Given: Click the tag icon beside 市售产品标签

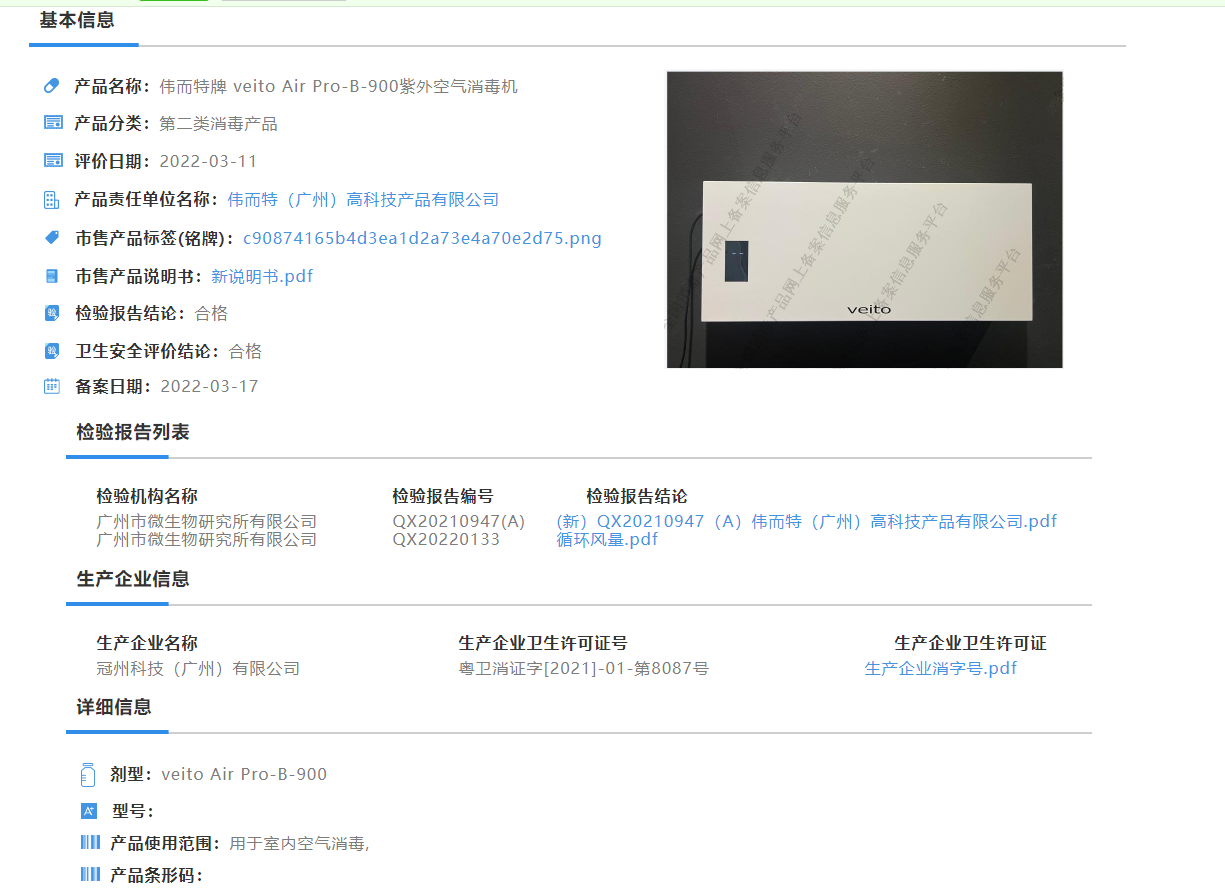Looking at the screenshot, I should (x=52, y=238).
